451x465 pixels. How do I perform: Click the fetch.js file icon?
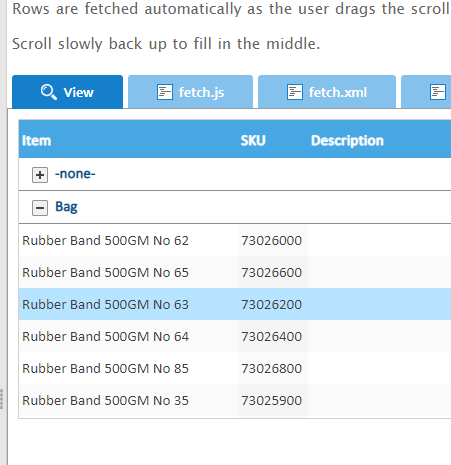pos(165,92)
